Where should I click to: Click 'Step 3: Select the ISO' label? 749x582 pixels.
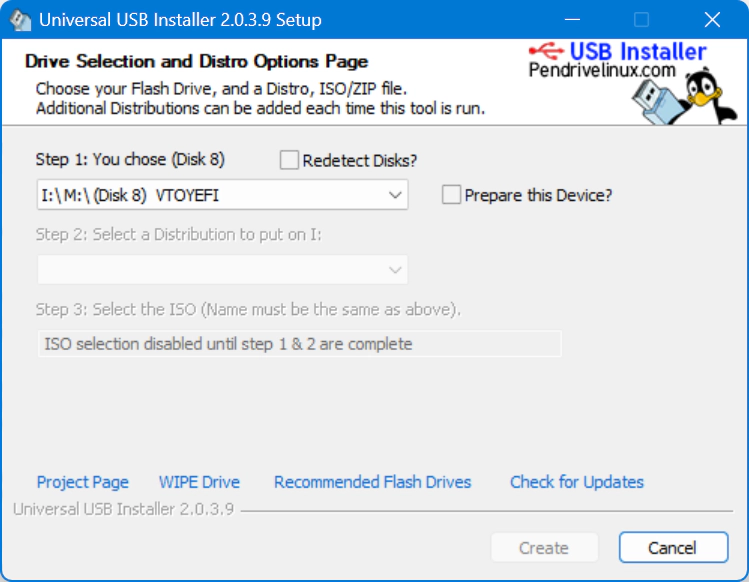click(248, 310)
